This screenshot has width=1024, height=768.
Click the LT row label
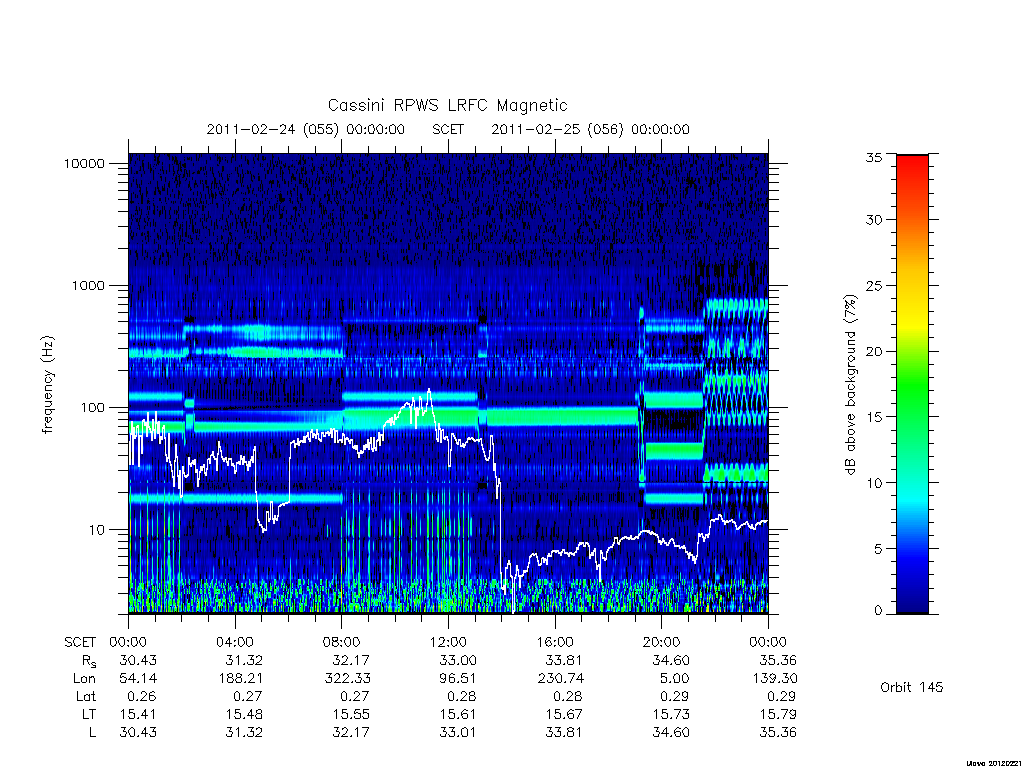89,714
